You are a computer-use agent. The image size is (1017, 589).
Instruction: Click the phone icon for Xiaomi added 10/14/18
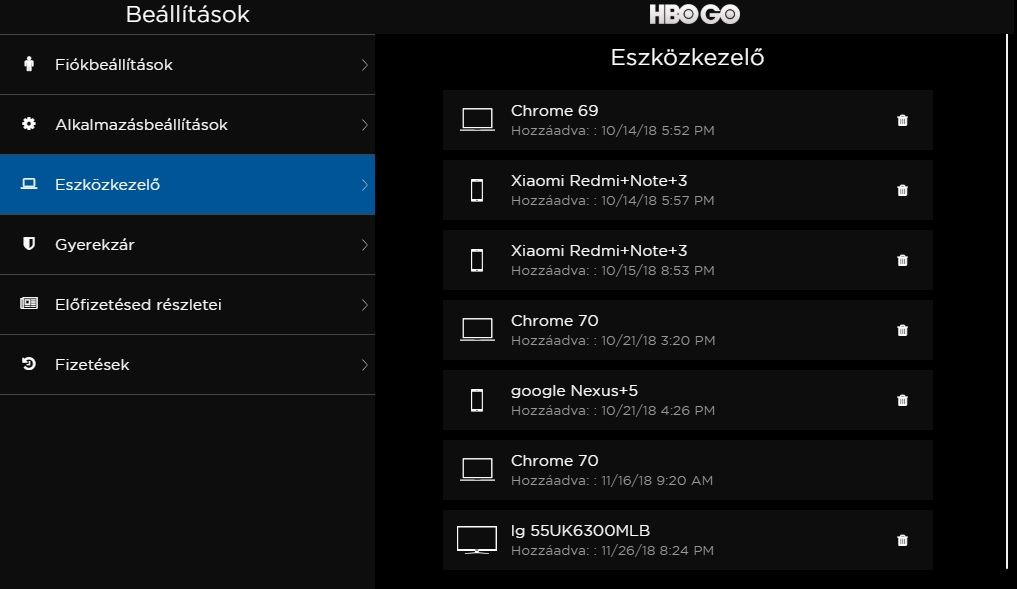tap(477, 190)
